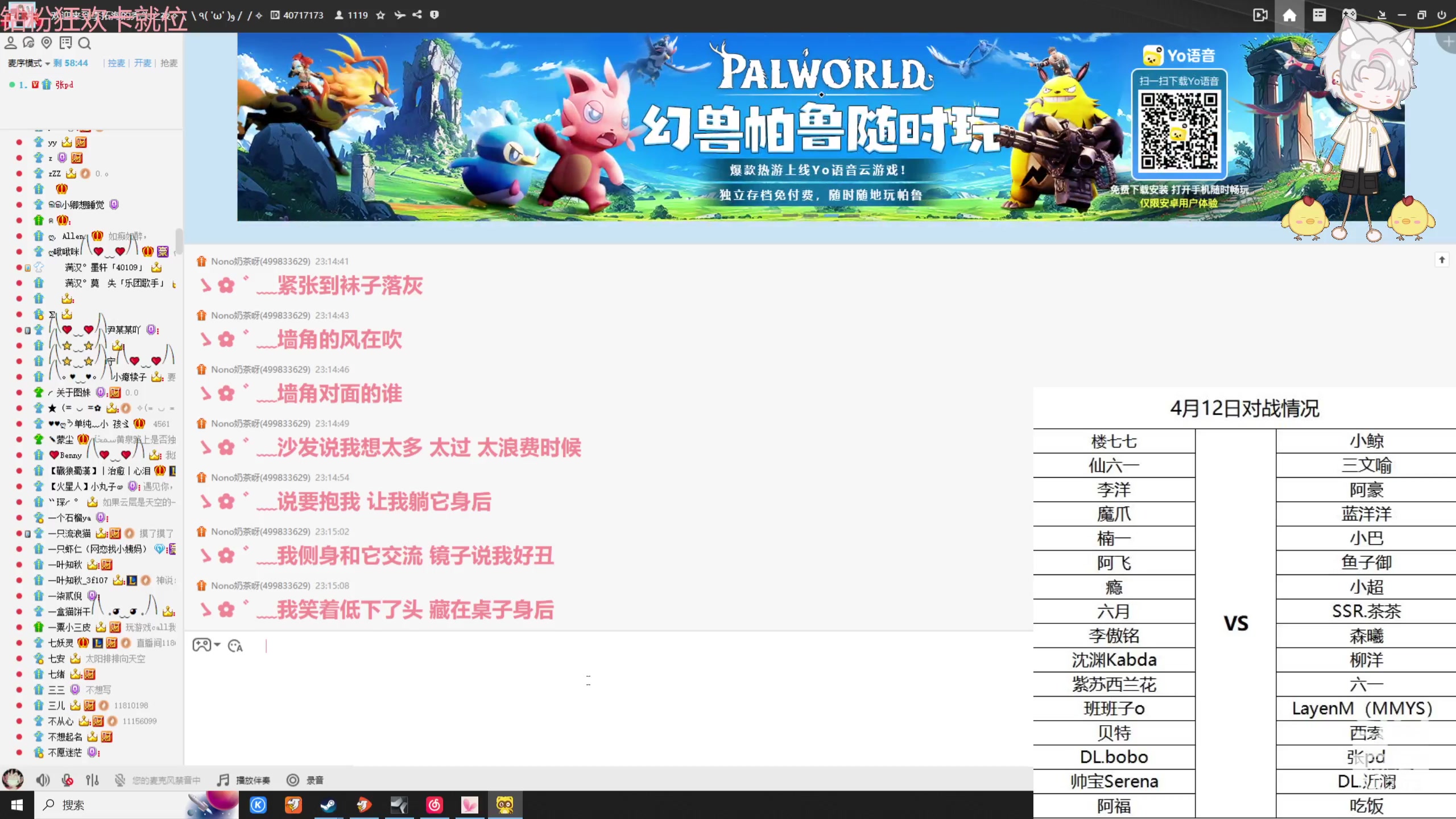This screenshot has width=1456, height=819.
Task: Select user 不想起名 in member list
Action: tap(65, 737)
